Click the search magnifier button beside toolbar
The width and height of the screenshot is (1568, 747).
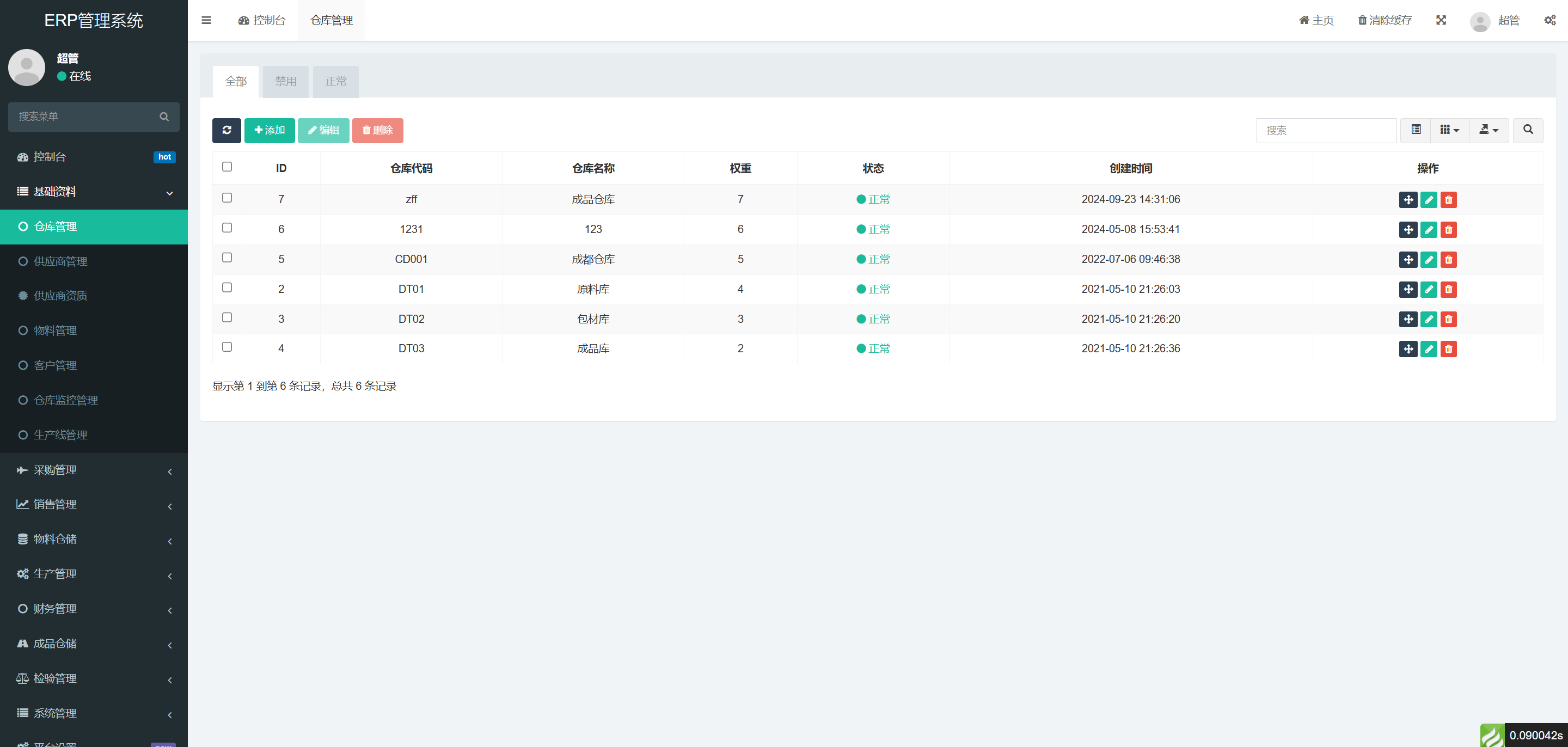[1528, 130]
